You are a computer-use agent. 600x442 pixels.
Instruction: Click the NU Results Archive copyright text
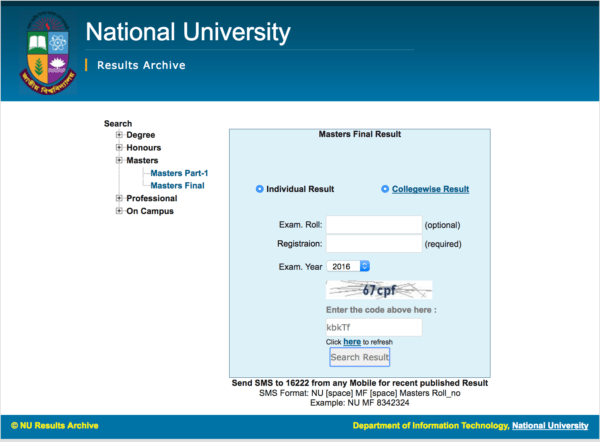55,426
